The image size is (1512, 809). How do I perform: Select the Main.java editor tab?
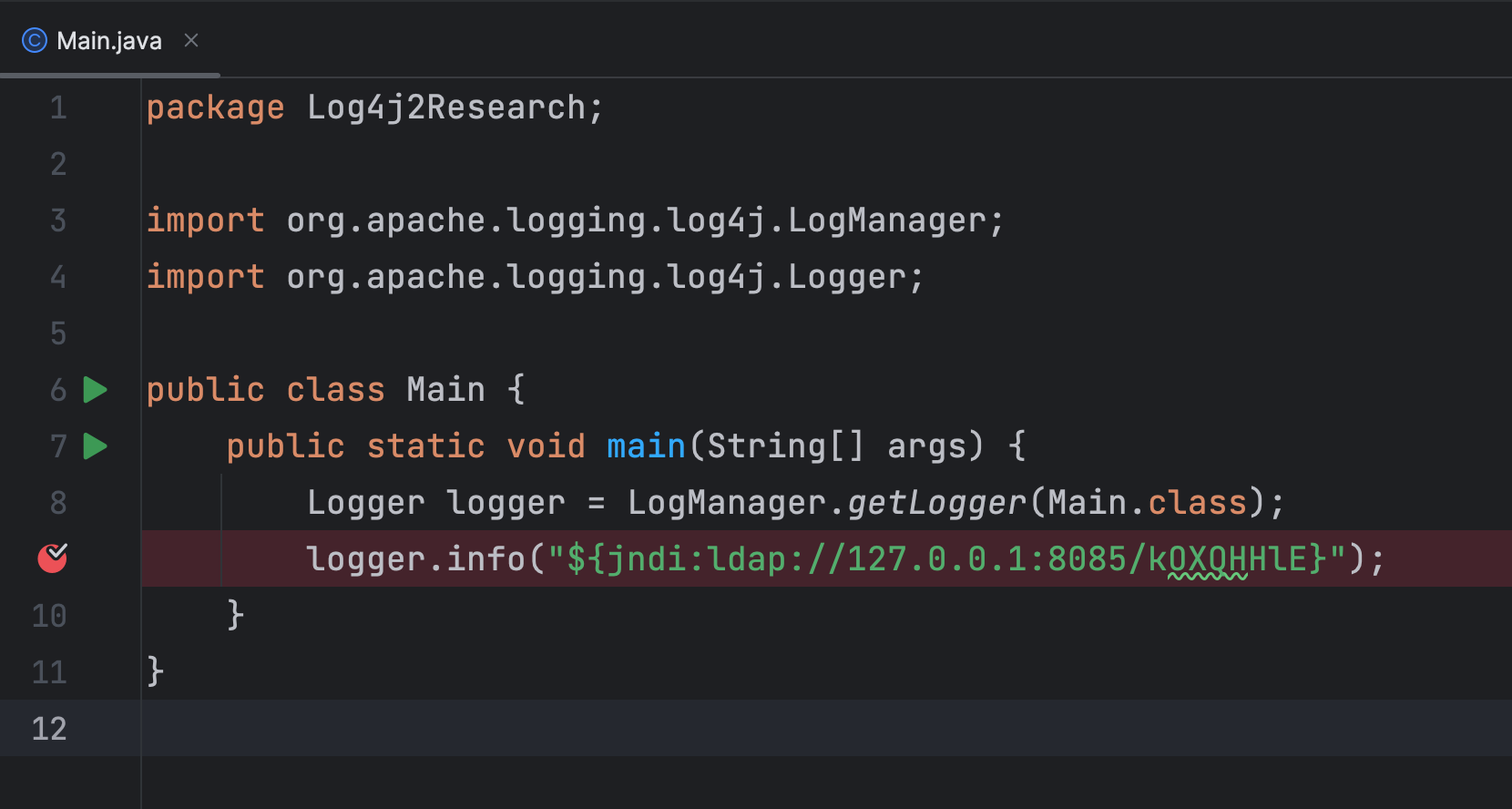pos(109,41)
